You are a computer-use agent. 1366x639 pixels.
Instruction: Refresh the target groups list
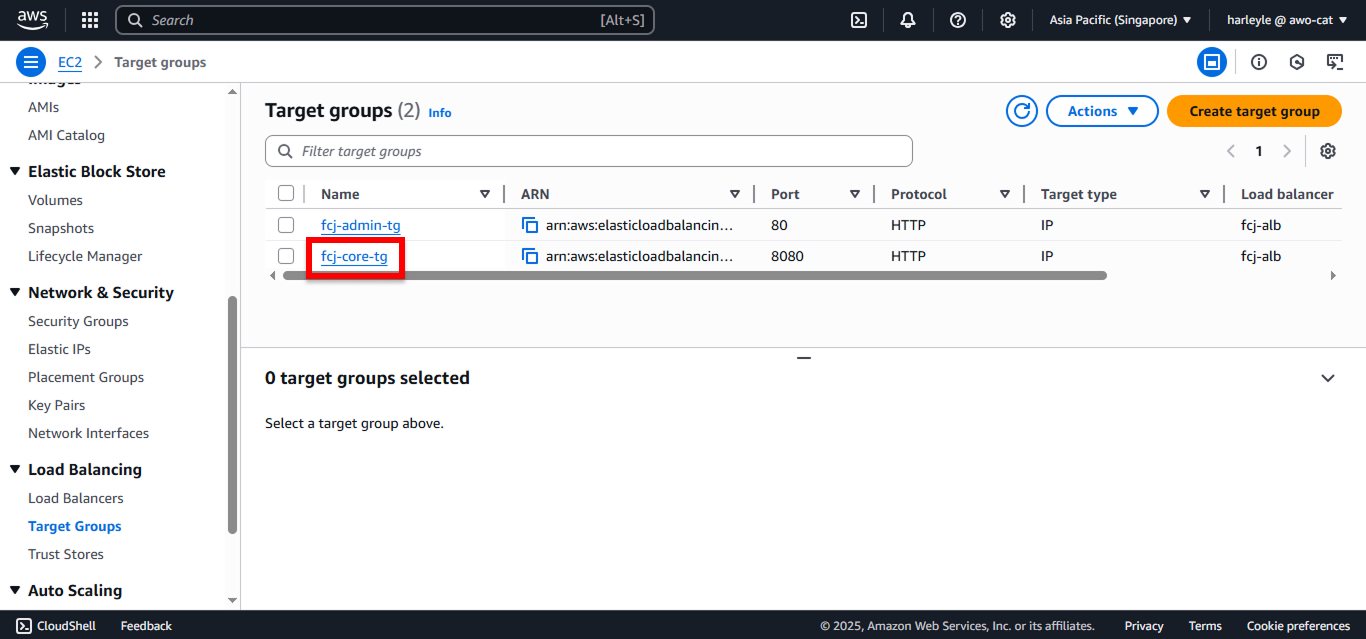[1022, 111]
